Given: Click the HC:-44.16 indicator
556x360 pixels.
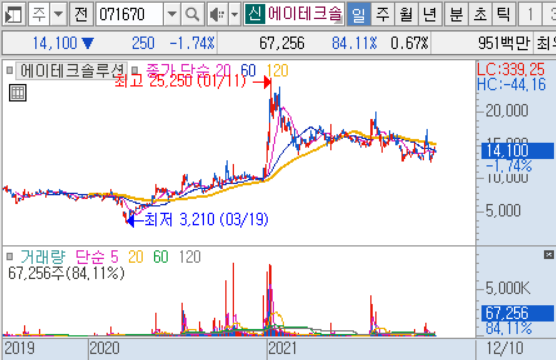Looking at the screenshot, I should pyautogui.click(x=511, y=84).
